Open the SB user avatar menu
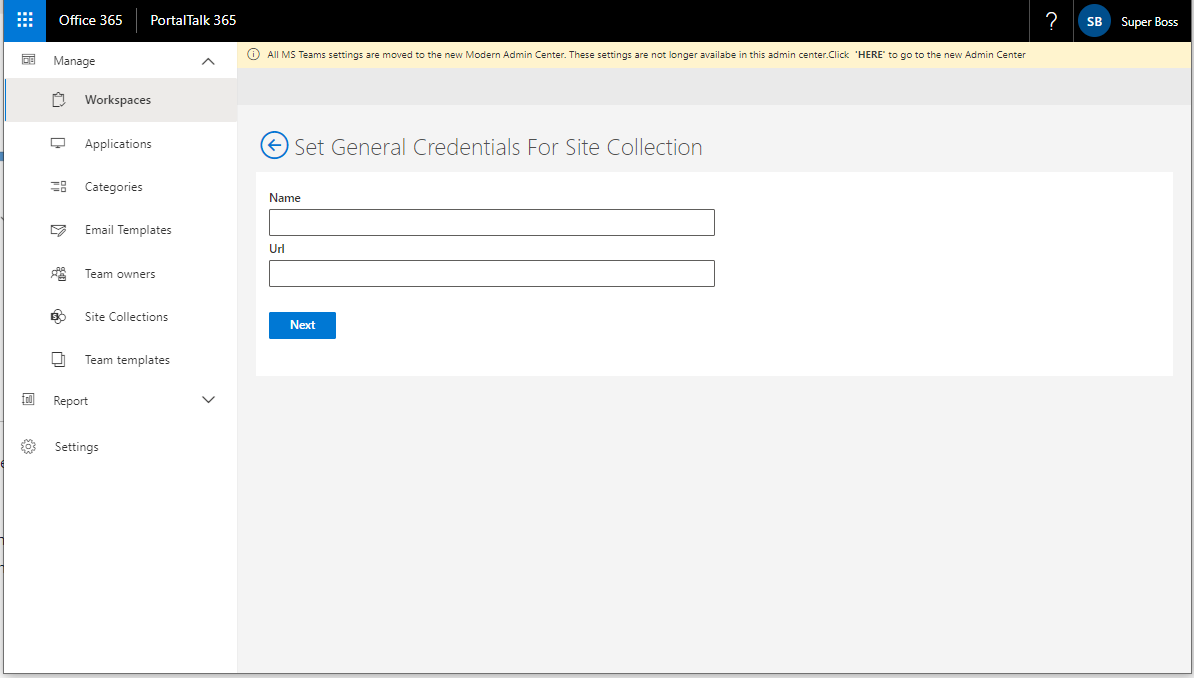The height and width of the screenshot is (678, 1194). (1094, 21)
